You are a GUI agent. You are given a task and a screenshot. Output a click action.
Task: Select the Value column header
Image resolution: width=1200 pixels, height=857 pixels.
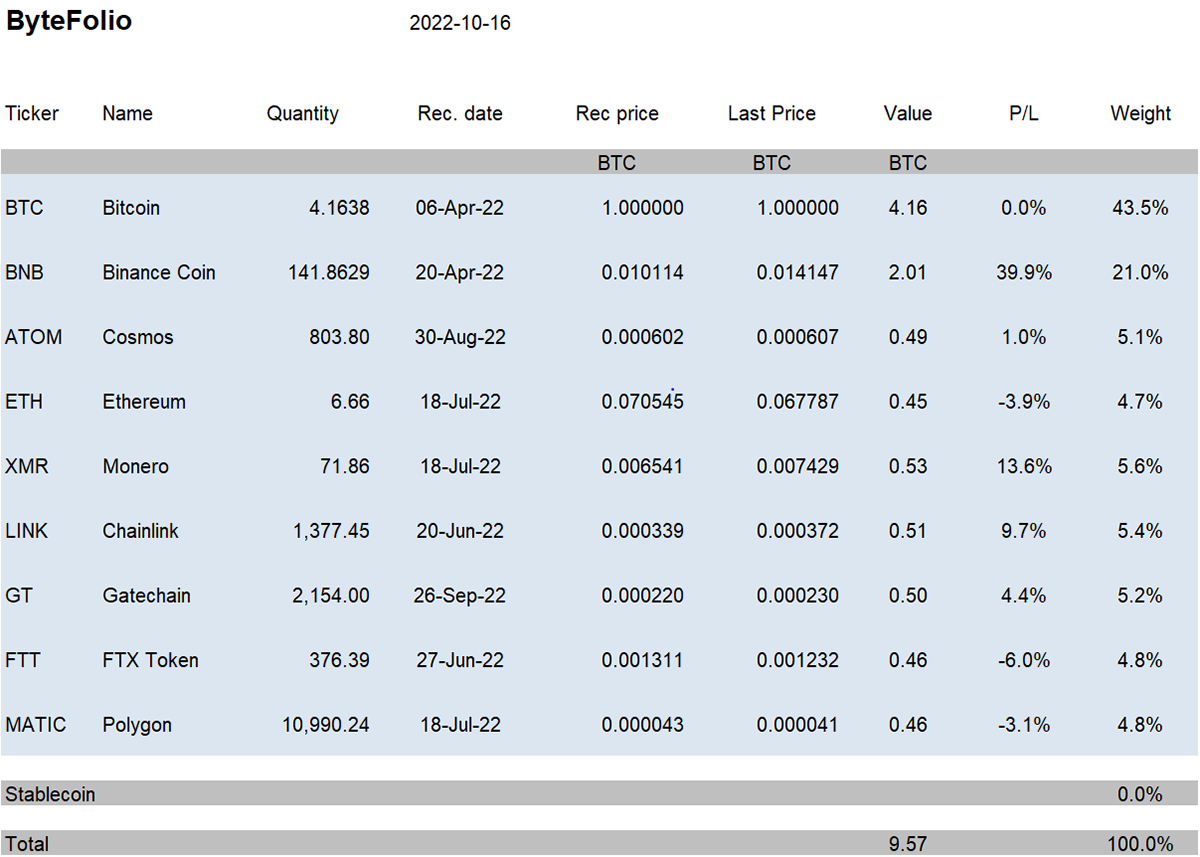pyautogui.click(x=908, y=113)
